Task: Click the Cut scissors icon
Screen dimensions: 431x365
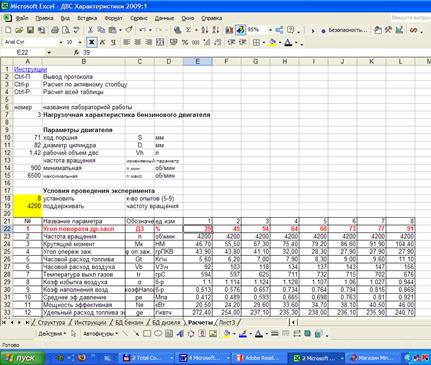Action: click(x=90, y=30)
